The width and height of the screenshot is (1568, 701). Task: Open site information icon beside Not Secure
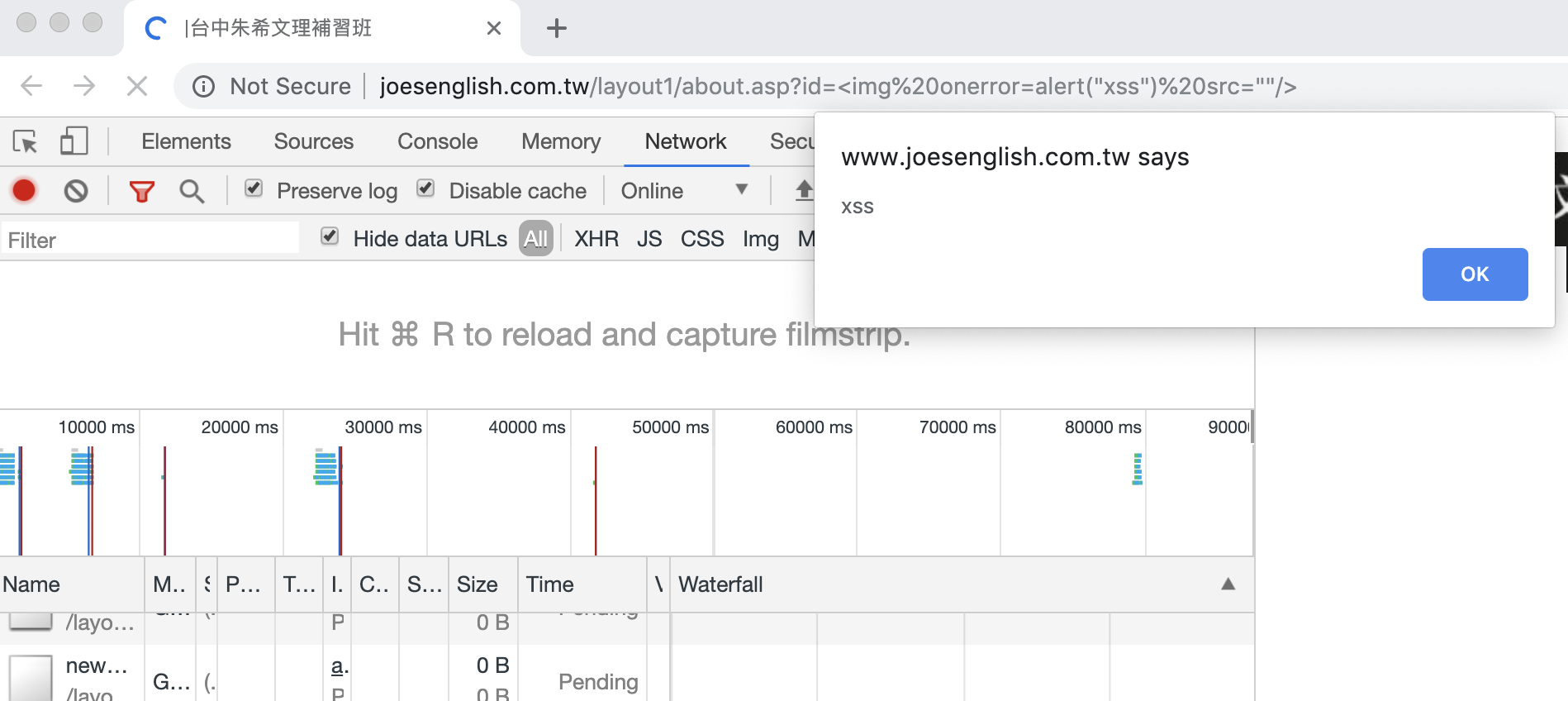click(x=203, y=86)
